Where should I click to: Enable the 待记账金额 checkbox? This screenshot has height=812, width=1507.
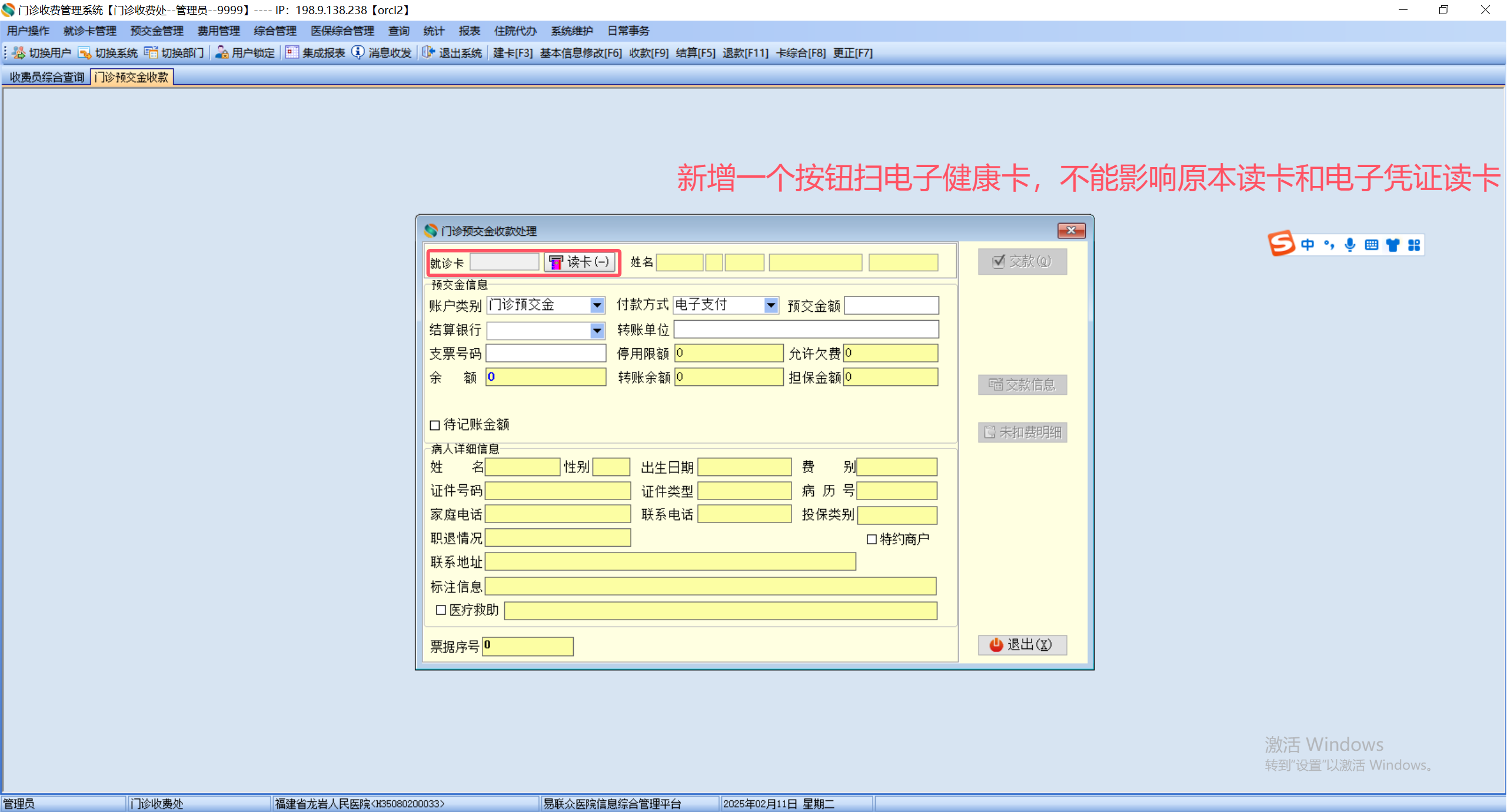coord(435,425)
